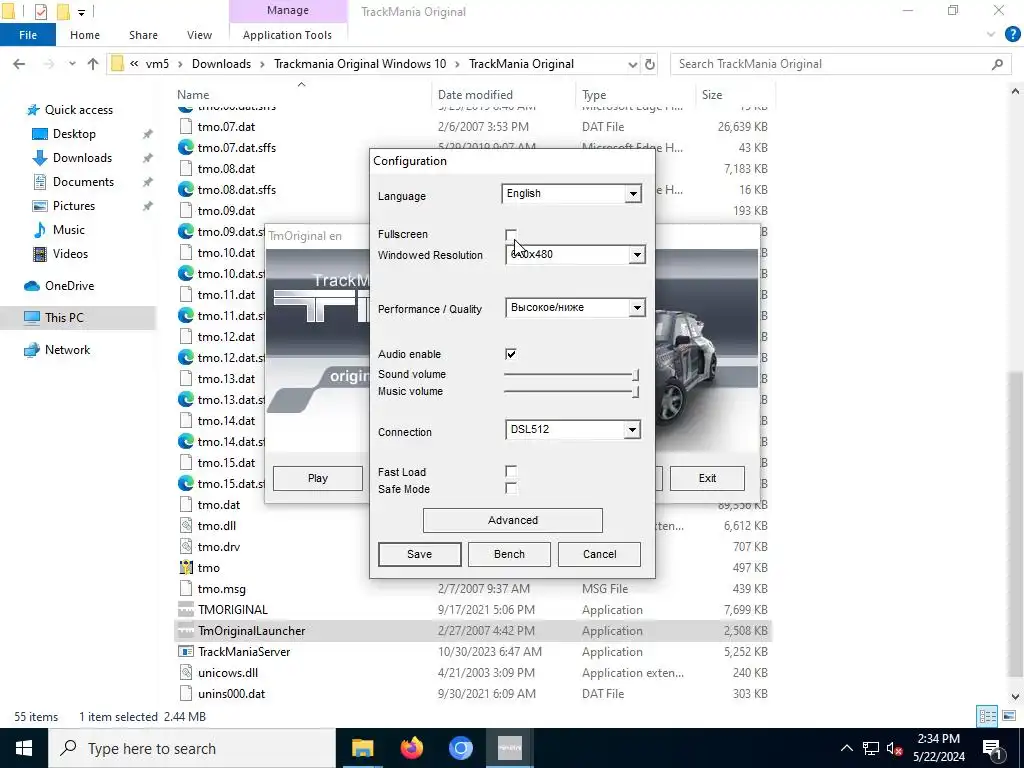The height and width of the screenshot is (768, 1024).
Task: Enable the Fast Load checkbox
Action: 511,472
